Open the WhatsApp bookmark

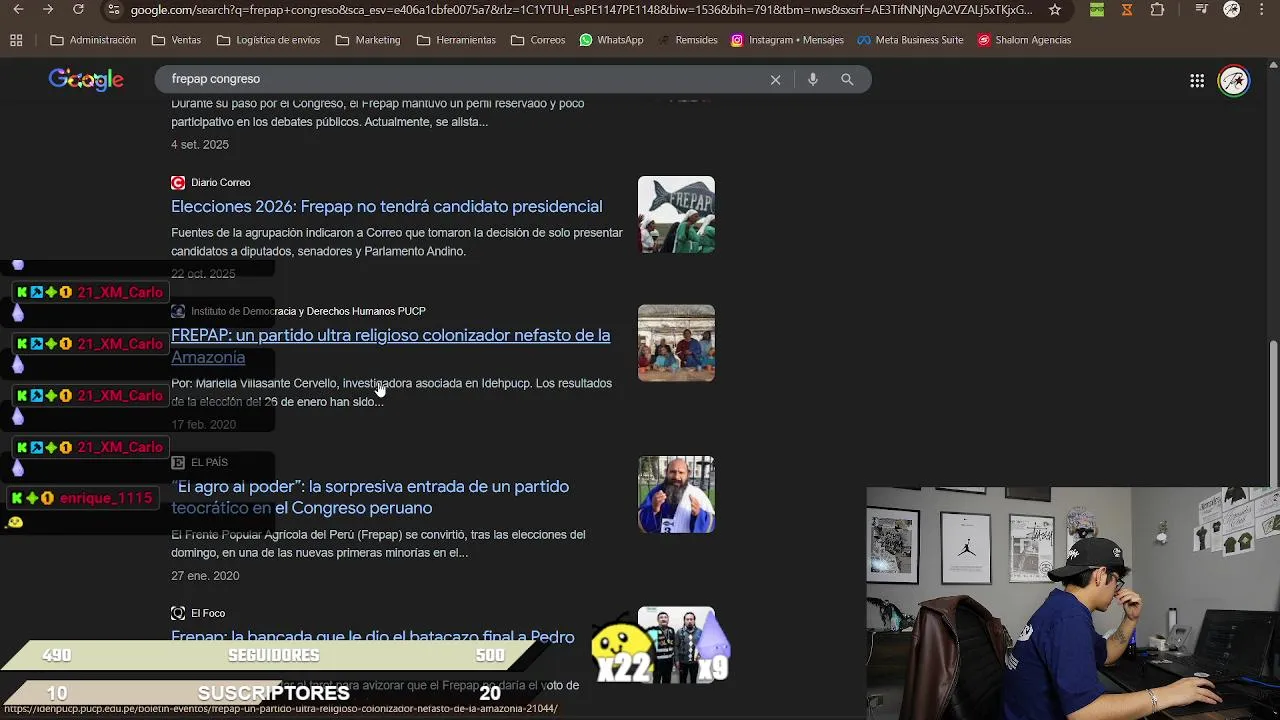[x=610, y=40]
